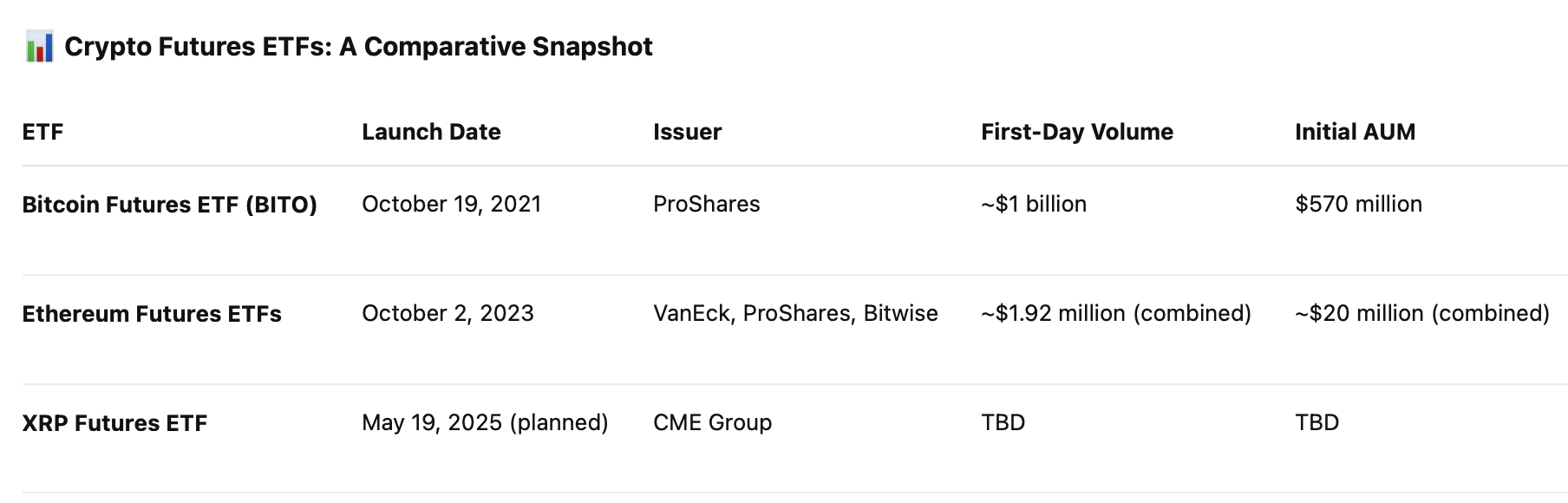Click the ~$20 million (combined) cell
1568x503 pixels.
coord(1421,314)
